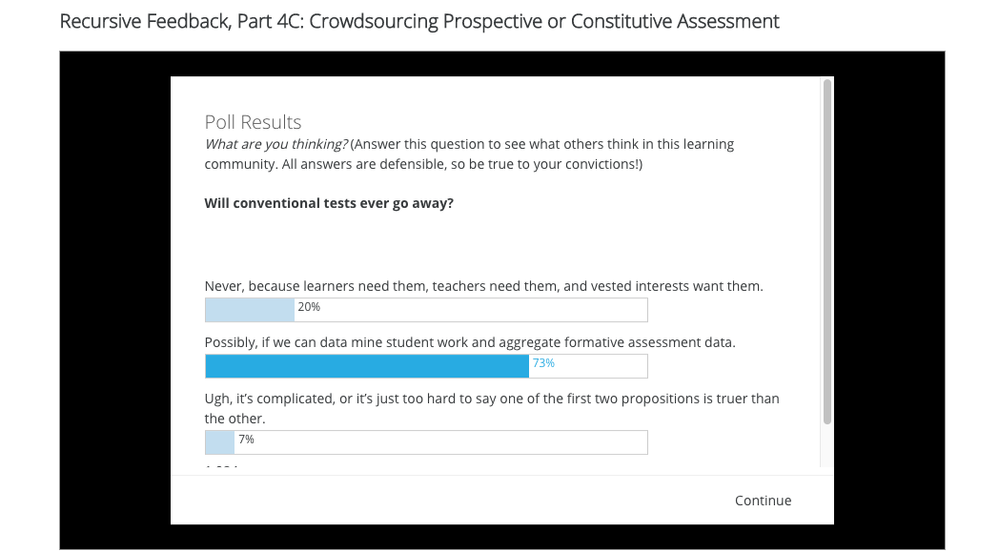
Task: Click the 7% percentage label
Action: [246, 439]
